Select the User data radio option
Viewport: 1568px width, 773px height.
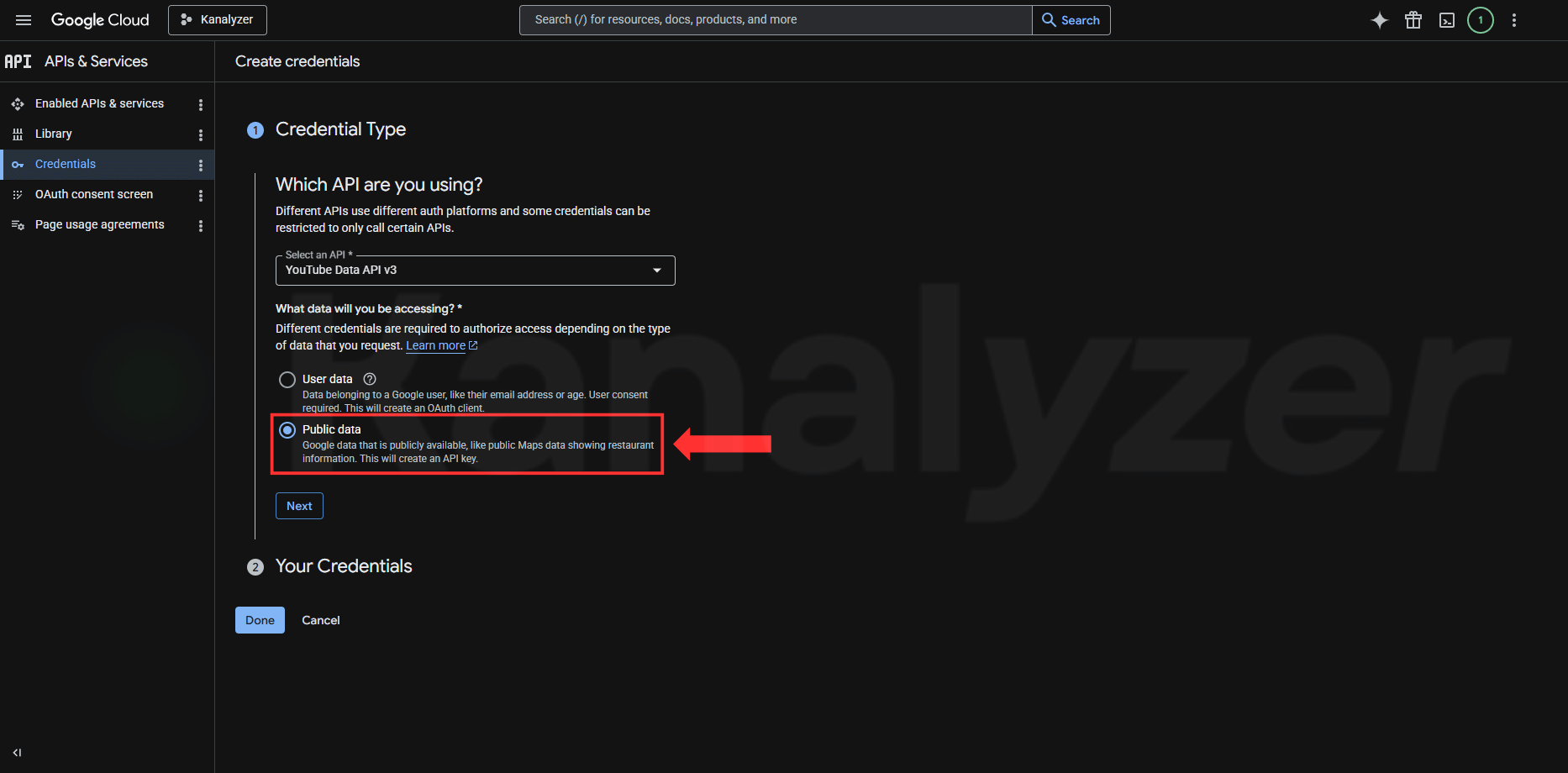tap(287, 380)
